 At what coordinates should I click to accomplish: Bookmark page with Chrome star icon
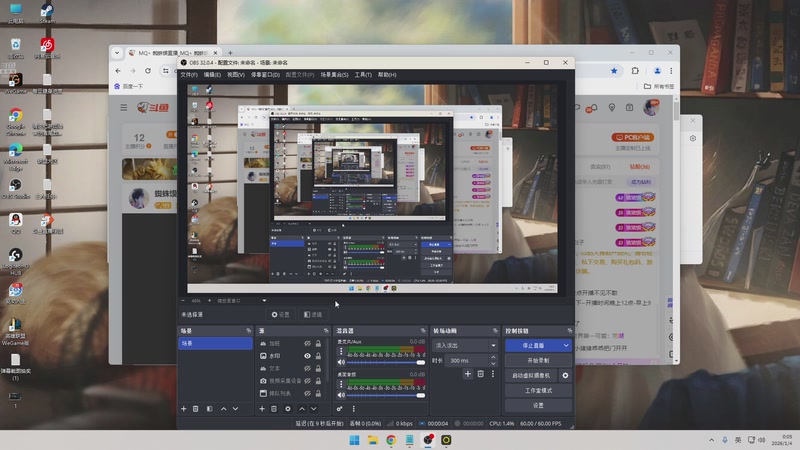614,71
